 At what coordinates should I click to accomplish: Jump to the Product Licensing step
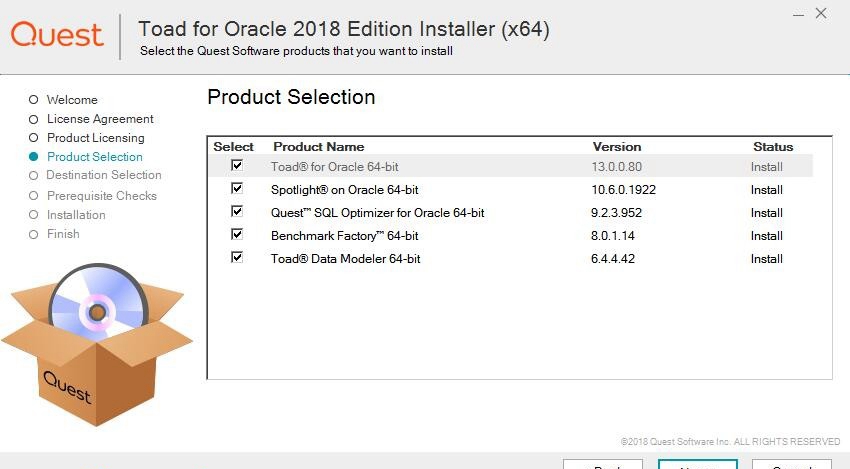tap(95, 138)
